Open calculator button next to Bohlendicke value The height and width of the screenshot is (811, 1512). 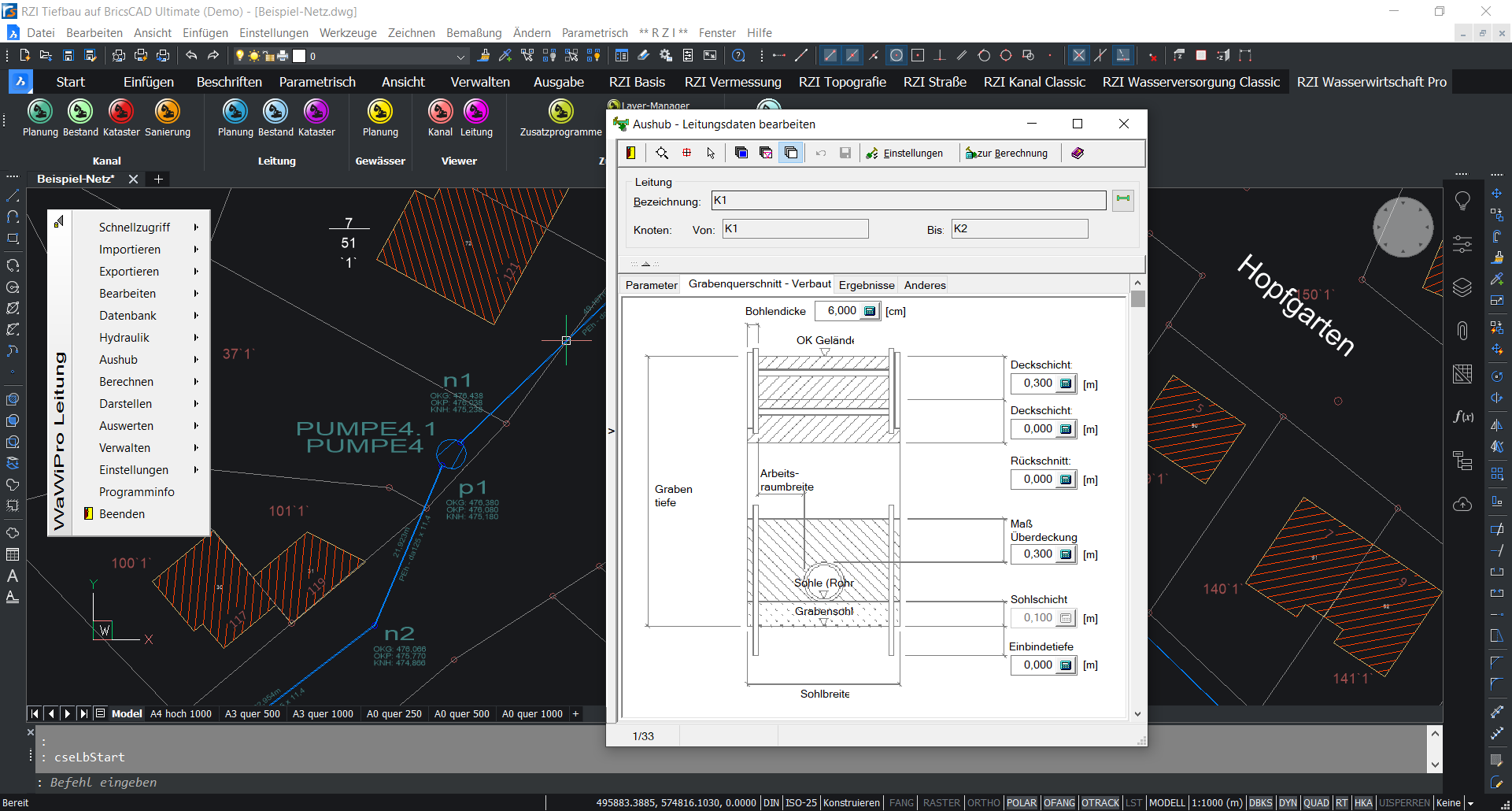pos(870,311)
